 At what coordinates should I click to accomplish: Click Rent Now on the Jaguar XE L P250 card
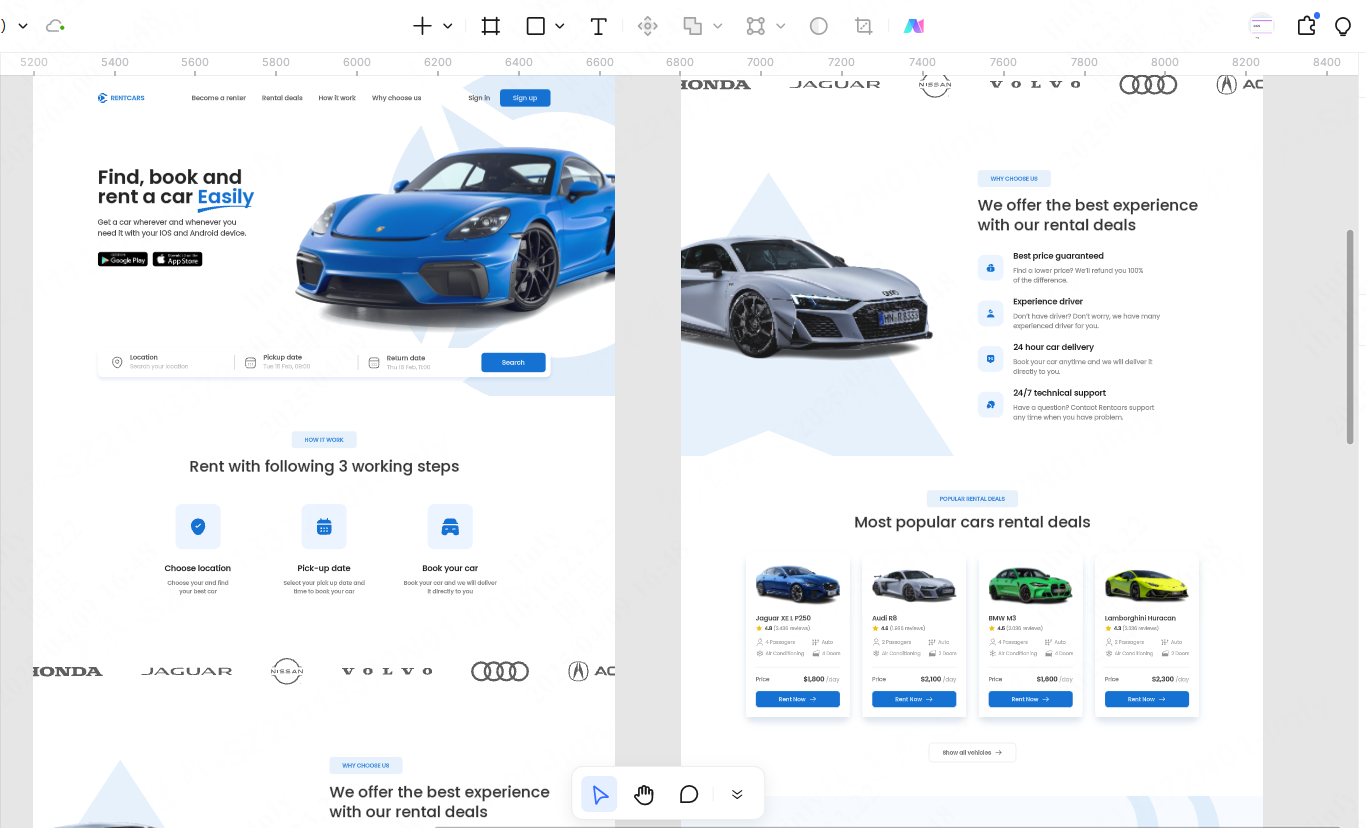coord(798,699)
